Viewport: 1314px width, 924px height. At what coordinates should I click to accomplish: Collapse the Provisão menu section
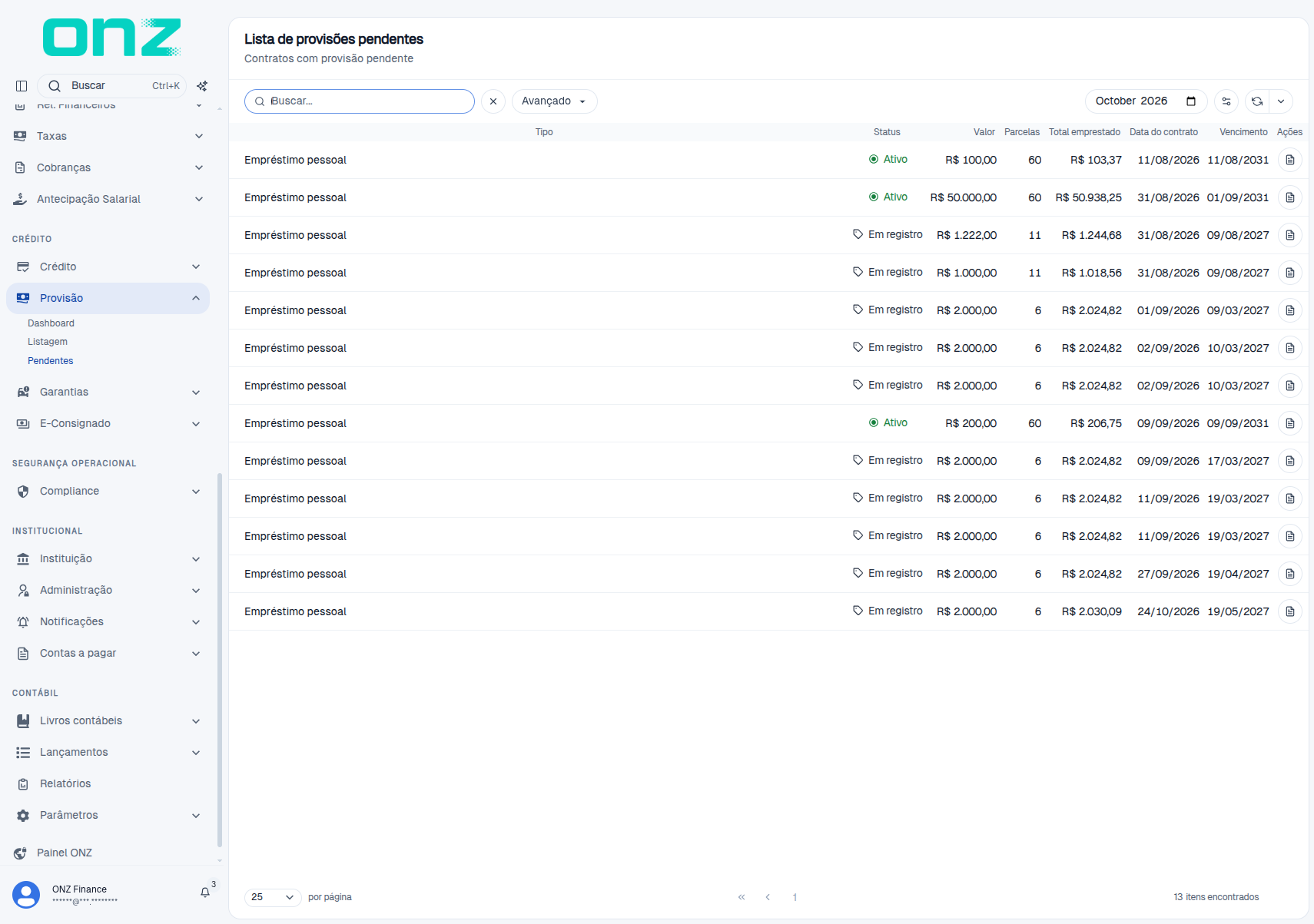click(108, 298)
